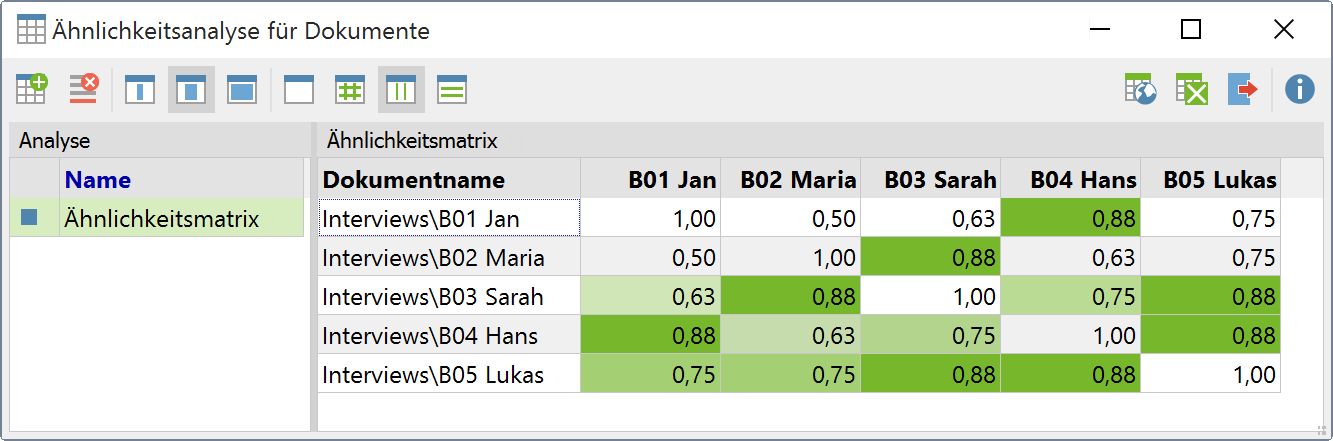
Task: Switch to narrow column width
Action: [140, 90]
